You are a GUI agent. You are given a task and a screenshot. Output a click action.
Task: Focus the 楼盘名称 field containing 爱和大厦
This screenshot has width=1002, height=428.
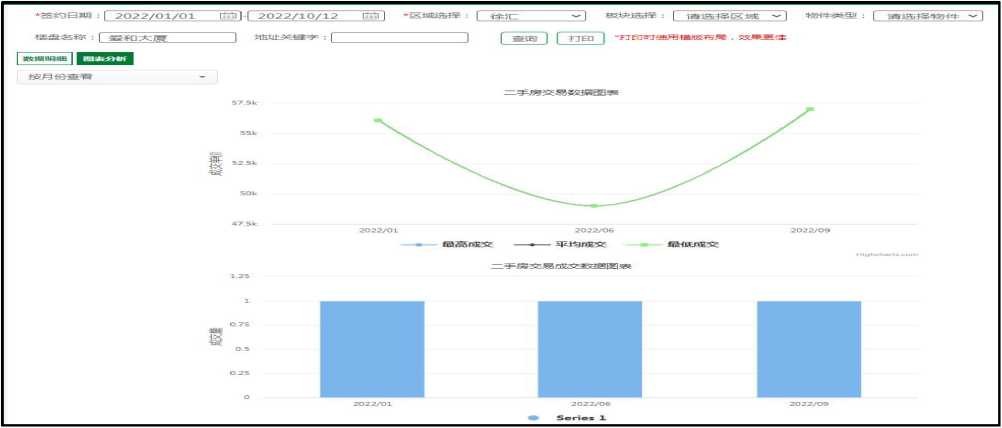tap(167, 38)
